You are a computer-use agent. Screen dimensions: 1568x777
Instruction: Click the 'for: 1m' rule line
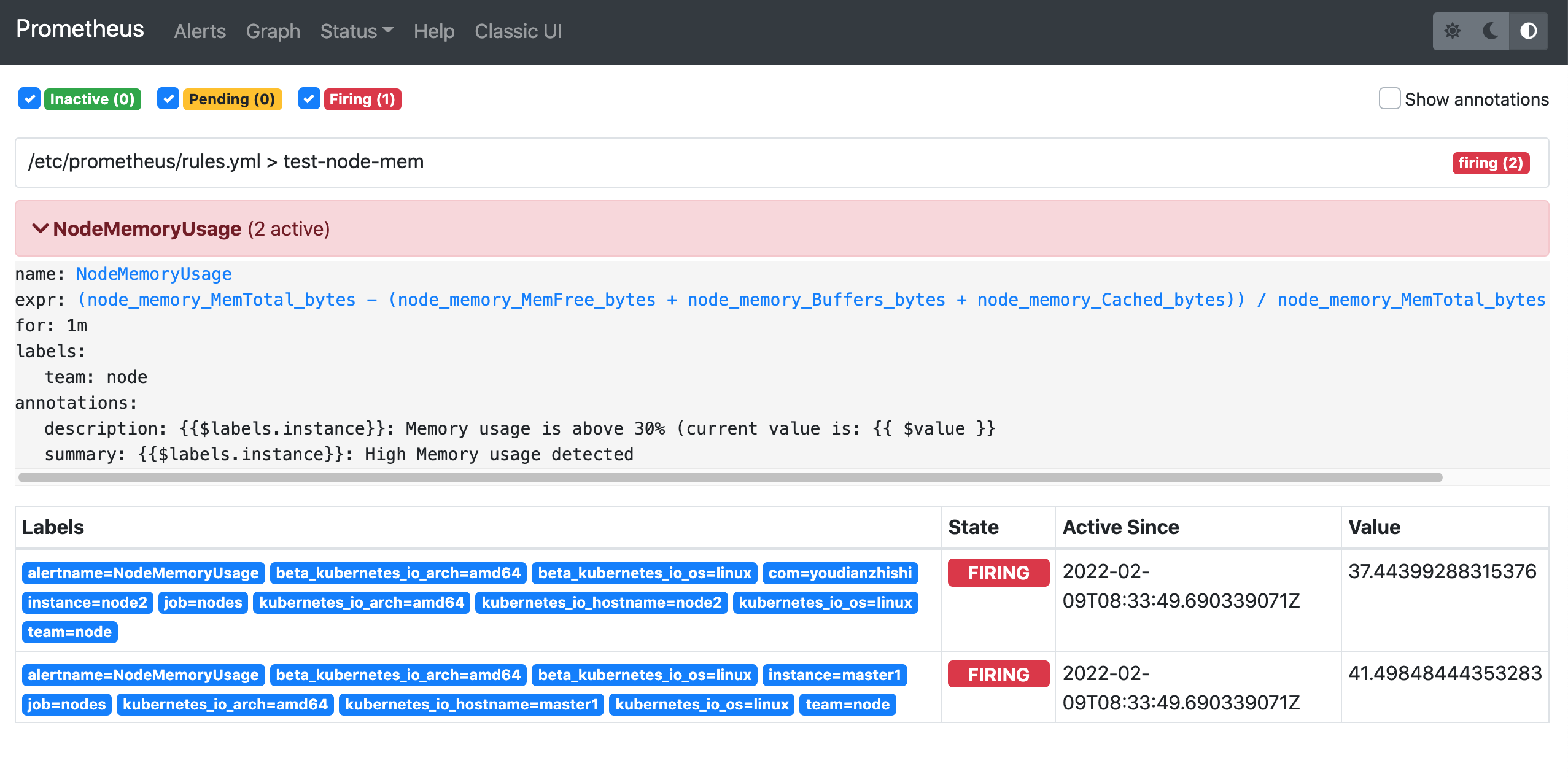pyautogui.click(x=52, y=325)
